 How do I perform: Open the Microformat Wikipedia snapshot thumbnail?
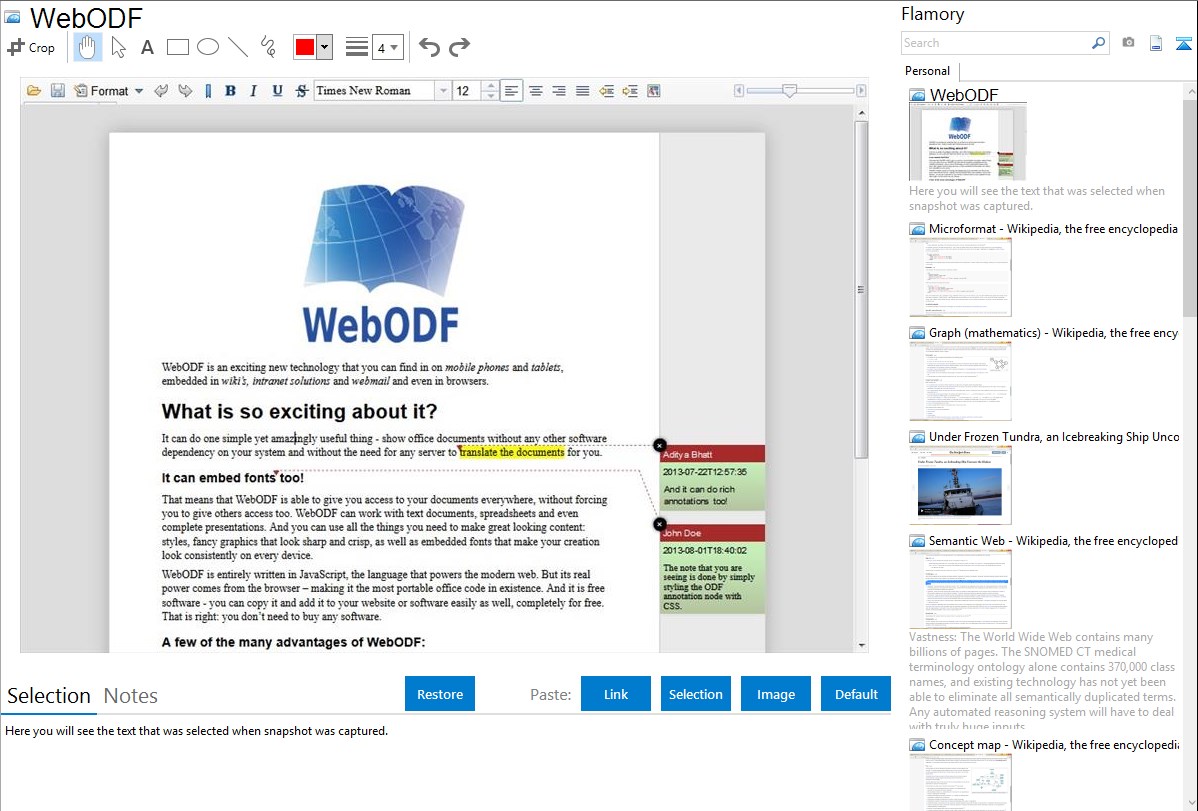960,277
